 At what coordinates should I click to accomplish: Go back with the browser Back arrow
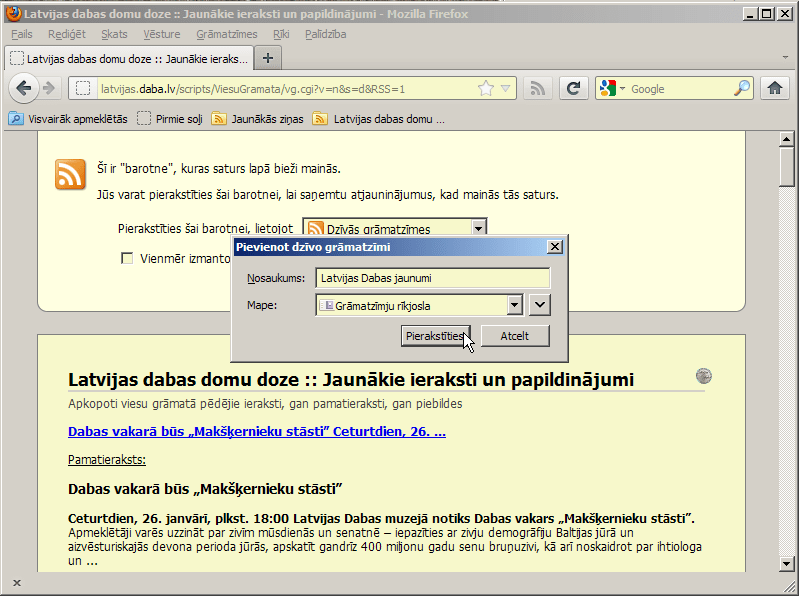[x=23, y=89]
